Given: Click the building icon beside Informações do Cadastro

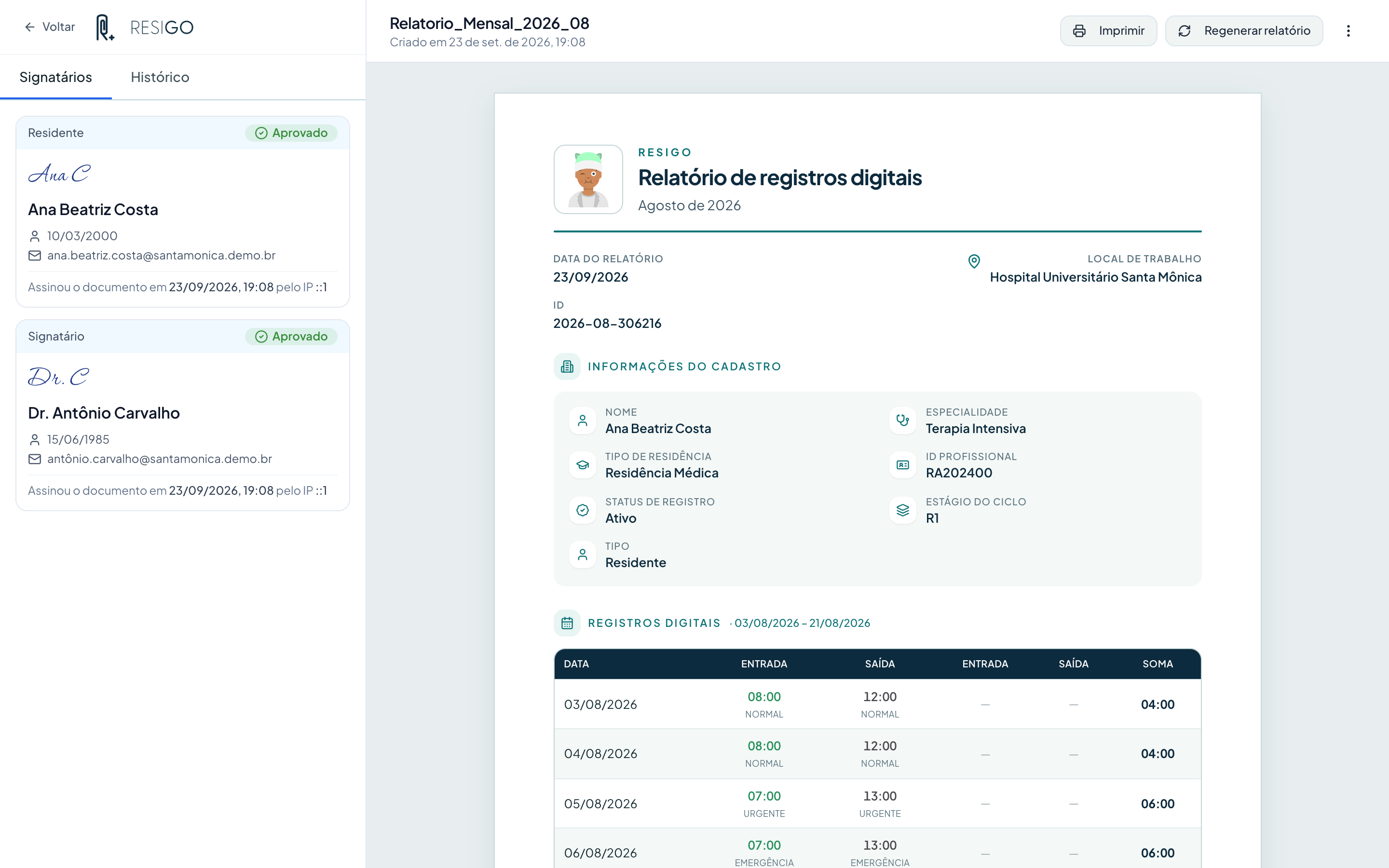Looking at the screenshot, I should point(567,366).
